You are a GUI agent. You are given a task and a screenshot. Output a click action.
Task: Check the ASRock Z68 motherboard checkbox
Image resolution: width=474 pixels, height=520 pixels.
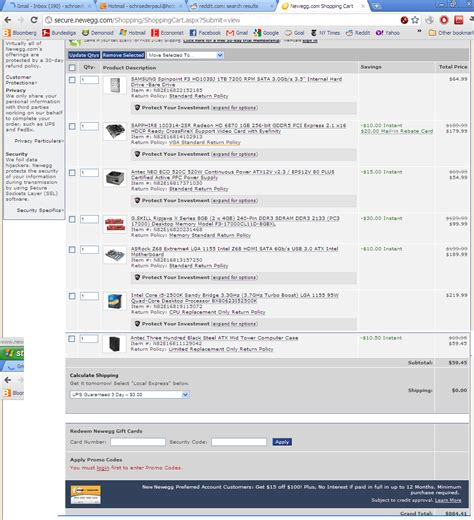coord(72,250)
